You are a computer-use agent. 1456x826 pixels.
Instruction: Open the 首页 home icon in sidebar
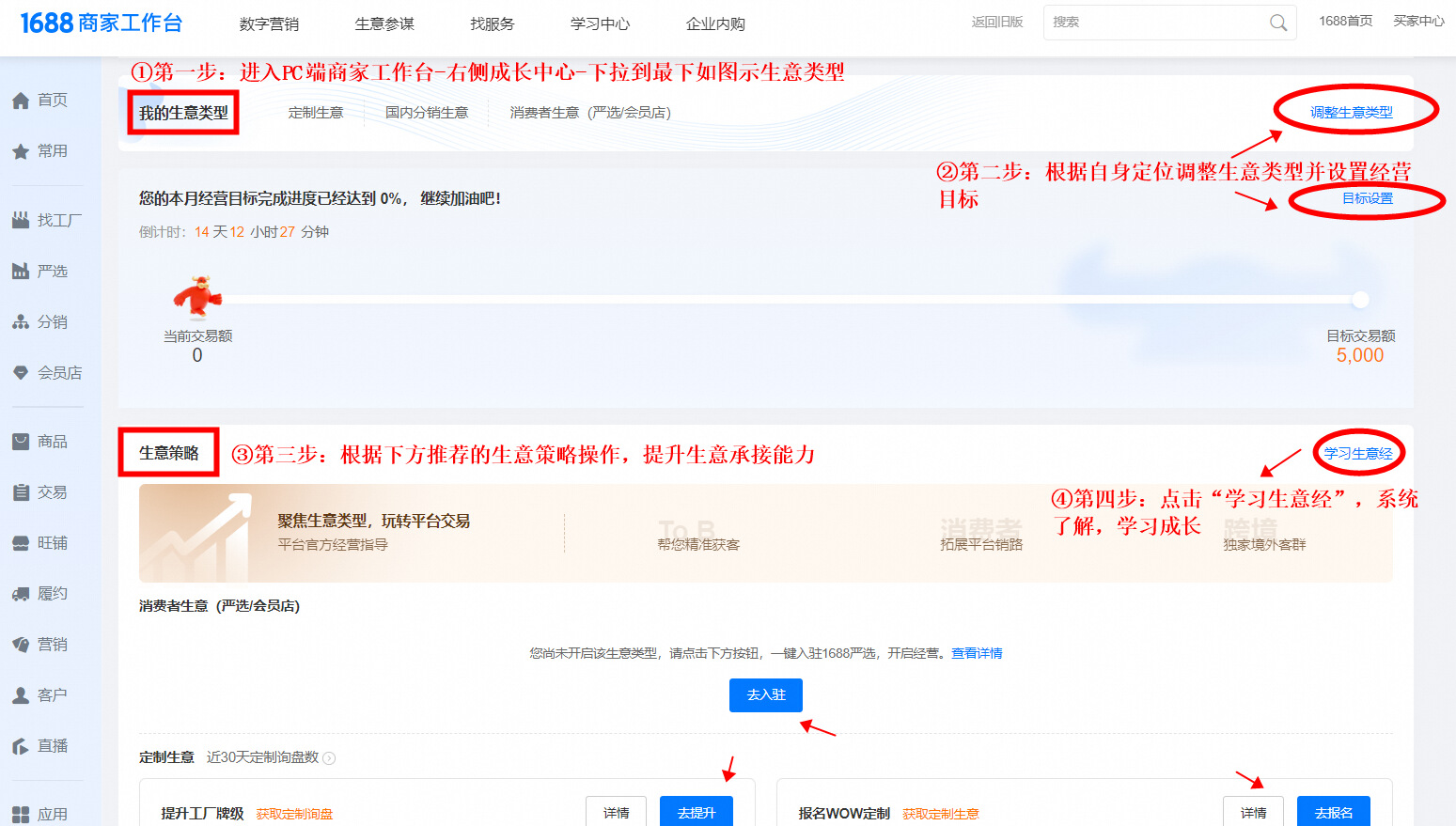click(21, 101)
